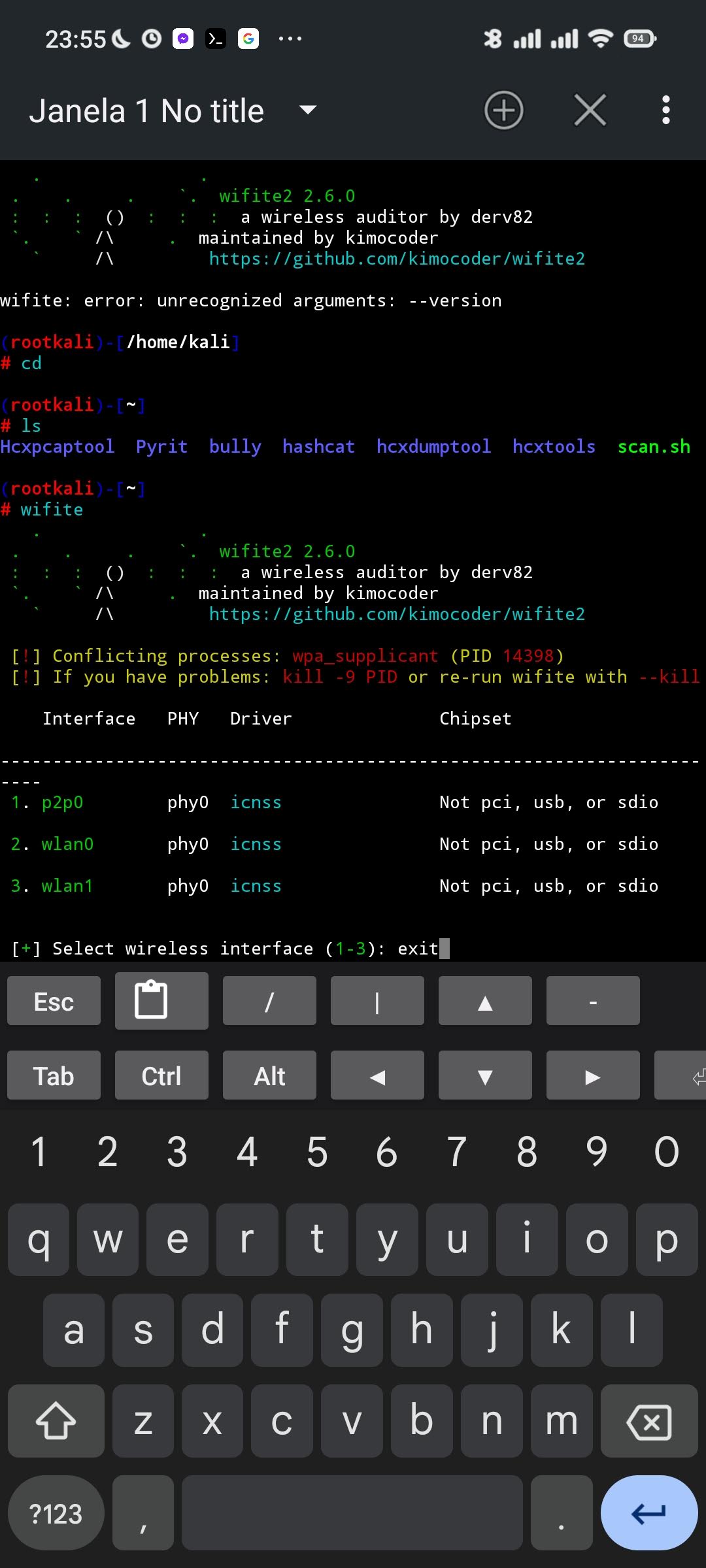Screen dimensions: 706x1568
Task: Toggle the Ctrl modifier key
Action: tap(161, 1076)
